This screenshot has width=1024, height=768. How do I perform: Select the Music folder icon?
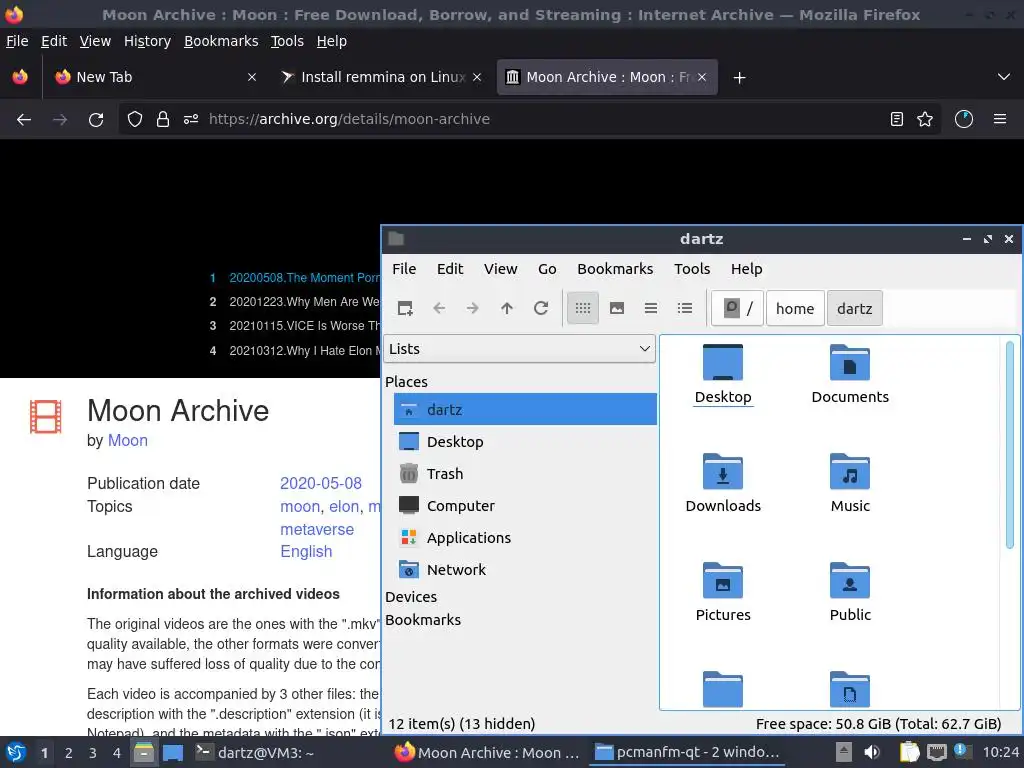(850, 483)
